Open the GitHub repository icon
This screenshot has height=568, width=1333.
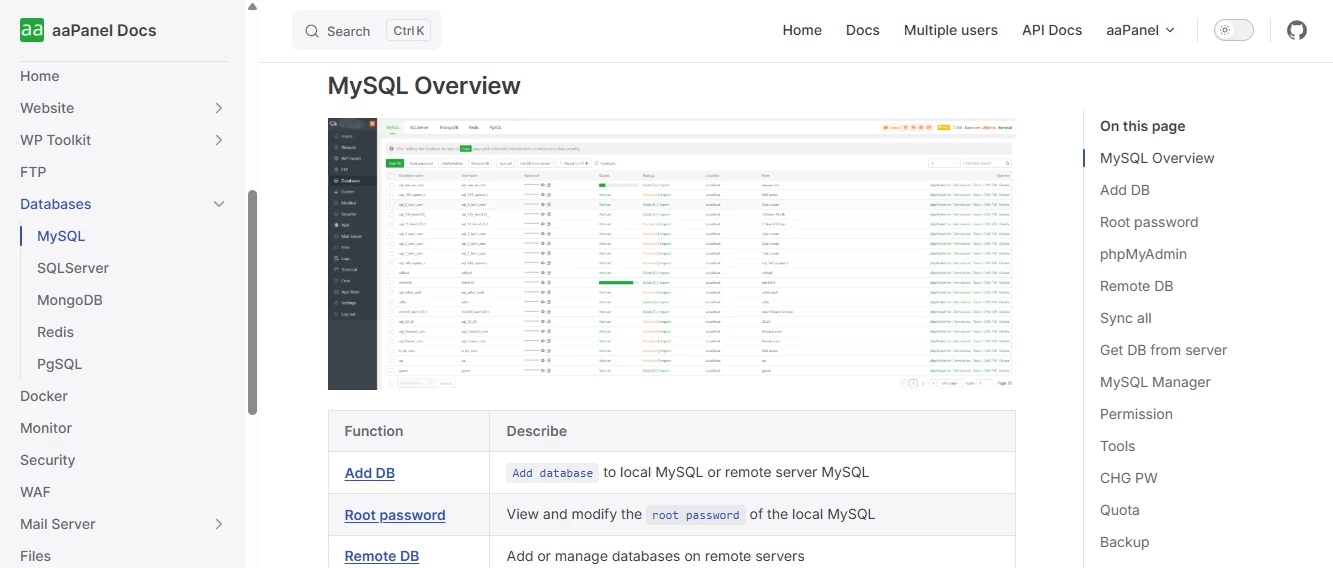click(1296, 30)
